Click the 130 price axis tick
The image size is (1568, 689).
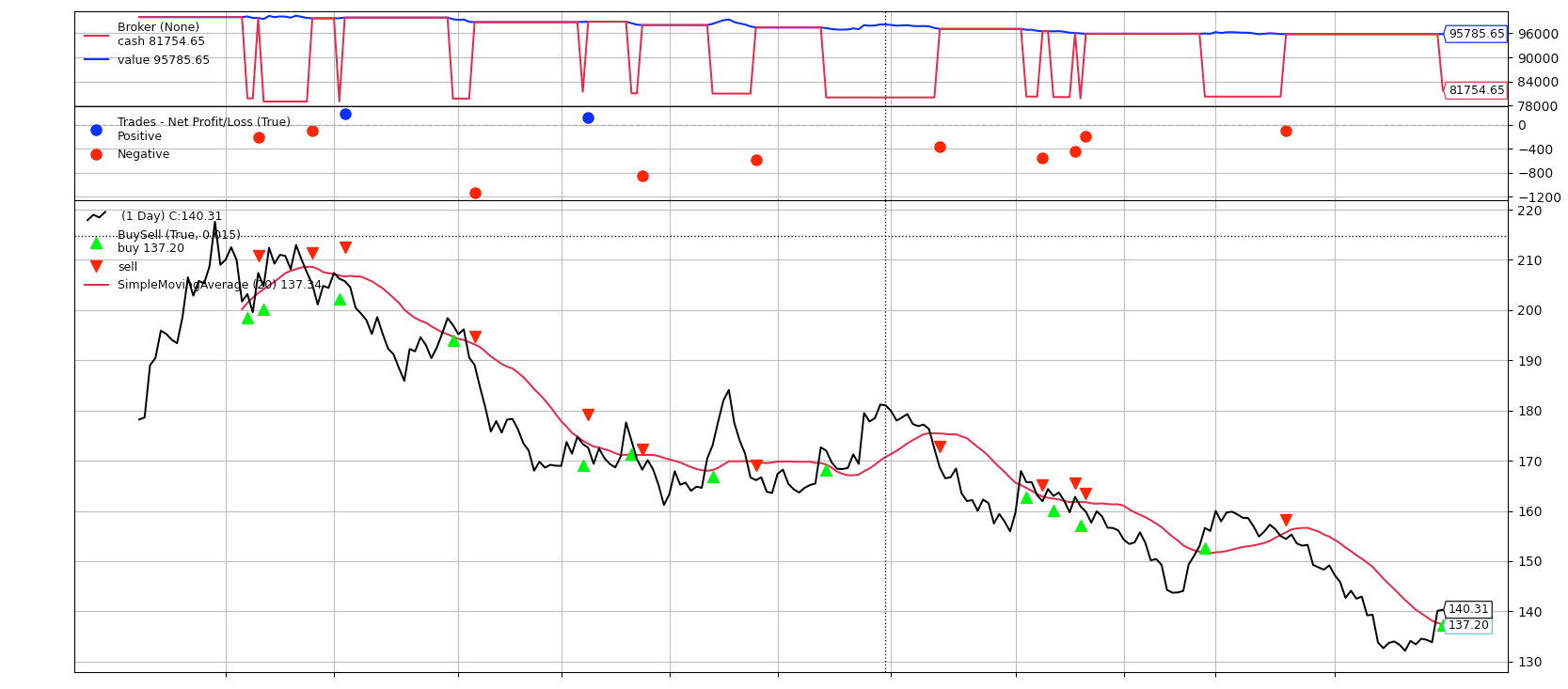coord(1529,662)
